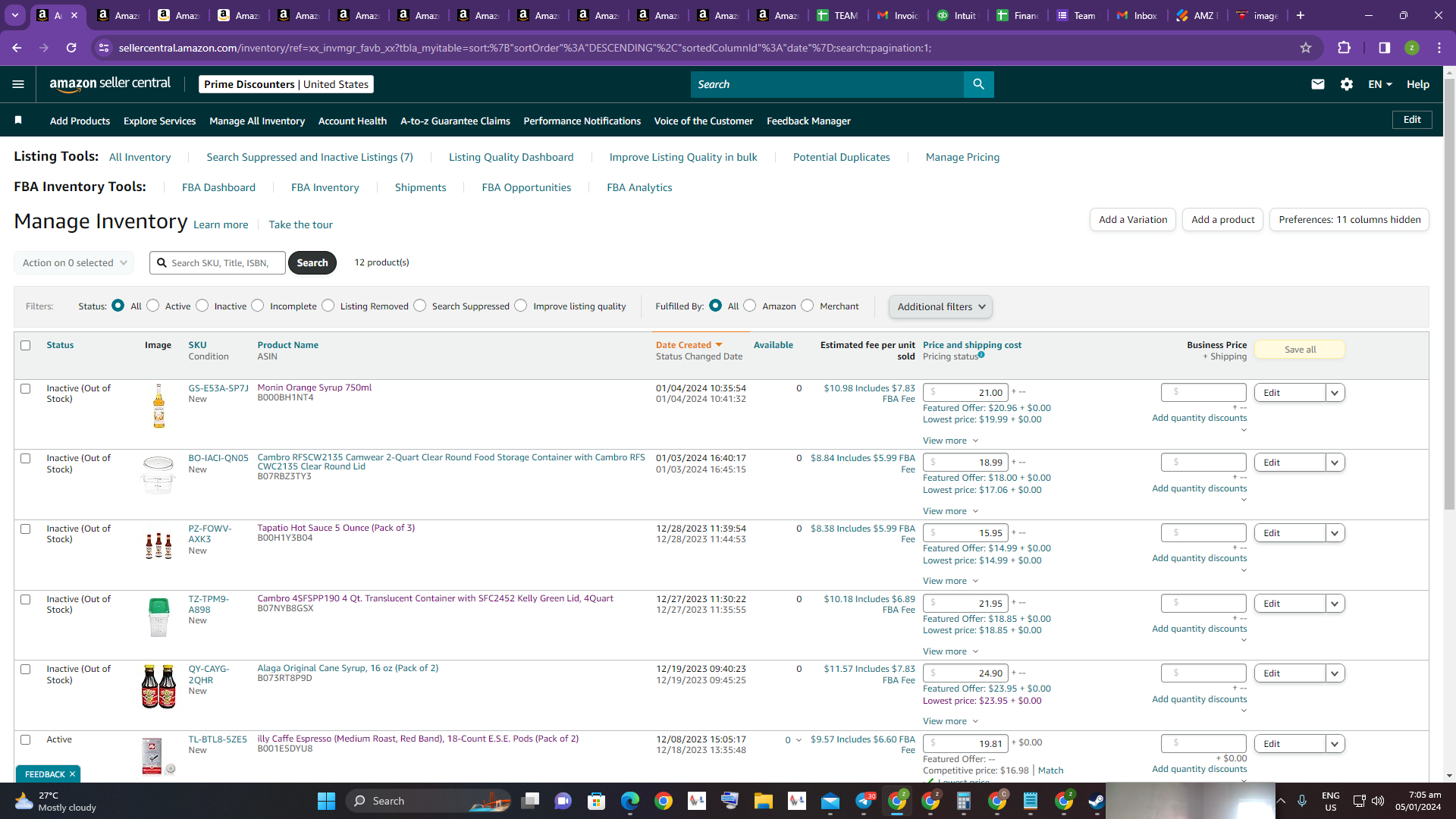Expand View more for Alaga Cane Syrup
The image size is (1456, 819).
tap(950, 721)
